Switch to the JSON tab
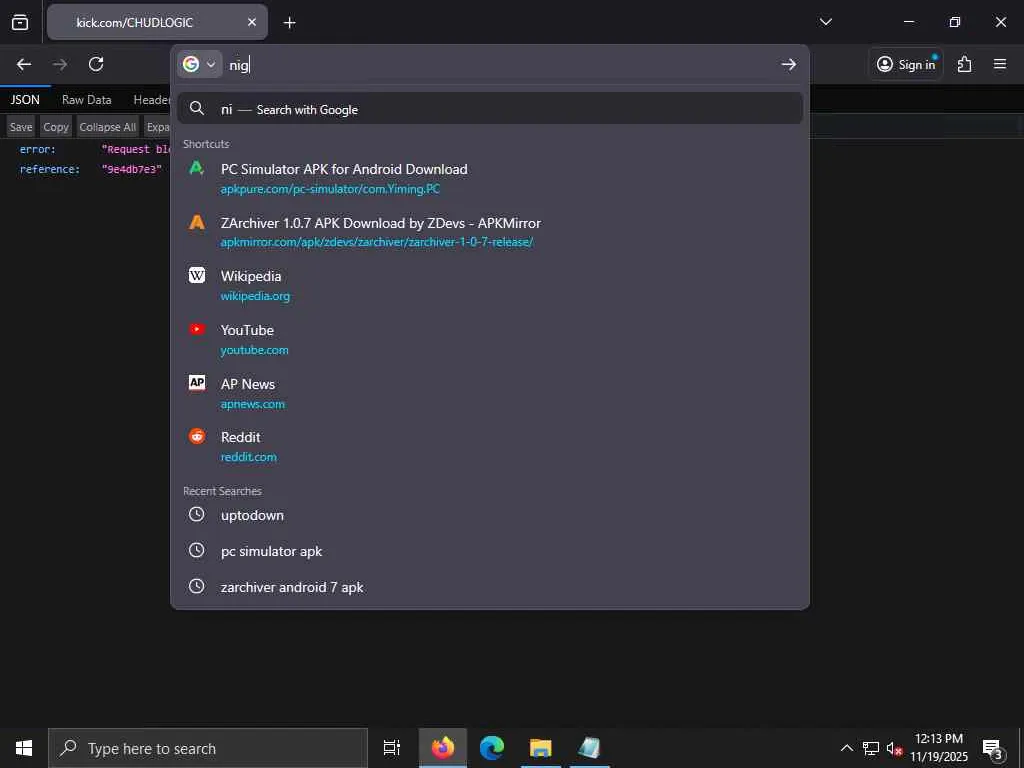The height and width of the screenshot is (768, 1024). pos(25,100)
